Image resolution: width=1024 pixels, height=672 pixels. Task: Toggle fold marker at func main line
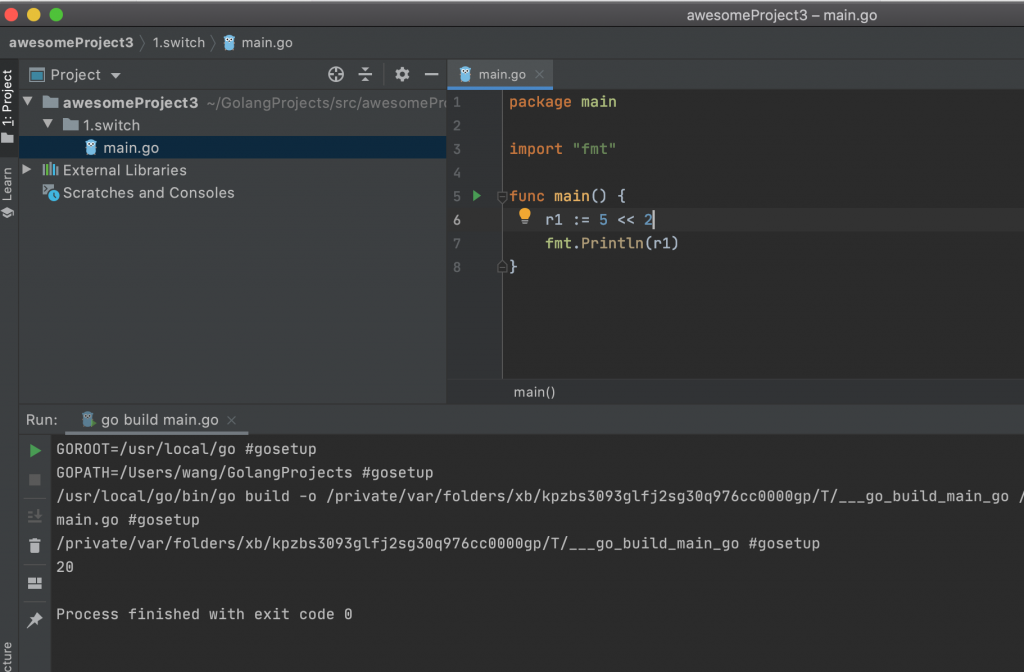pos(502,196)
